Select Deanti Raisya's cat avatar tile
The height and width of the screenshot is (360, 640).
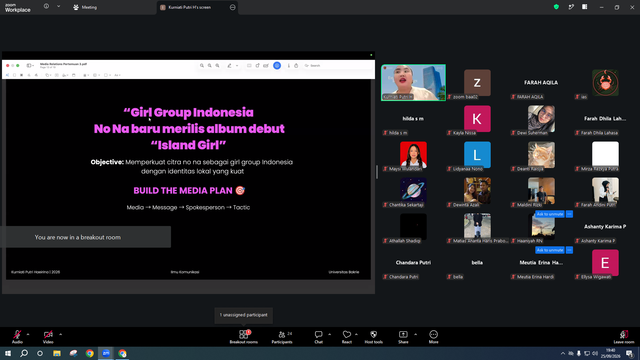click(541, 155)
